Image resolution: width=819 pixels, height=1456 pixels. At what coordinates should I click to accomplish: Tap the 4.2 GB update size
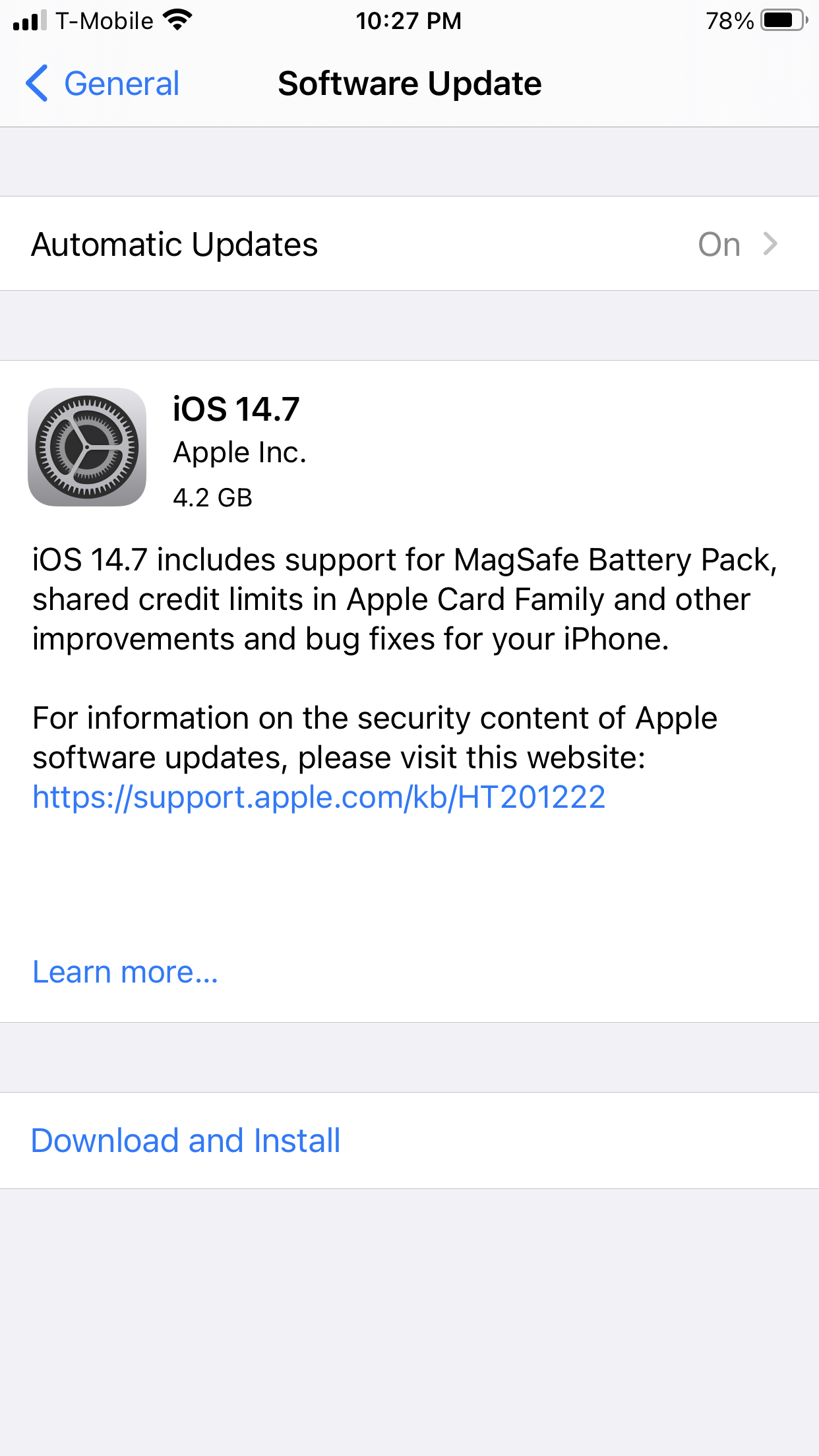[212, 498]
